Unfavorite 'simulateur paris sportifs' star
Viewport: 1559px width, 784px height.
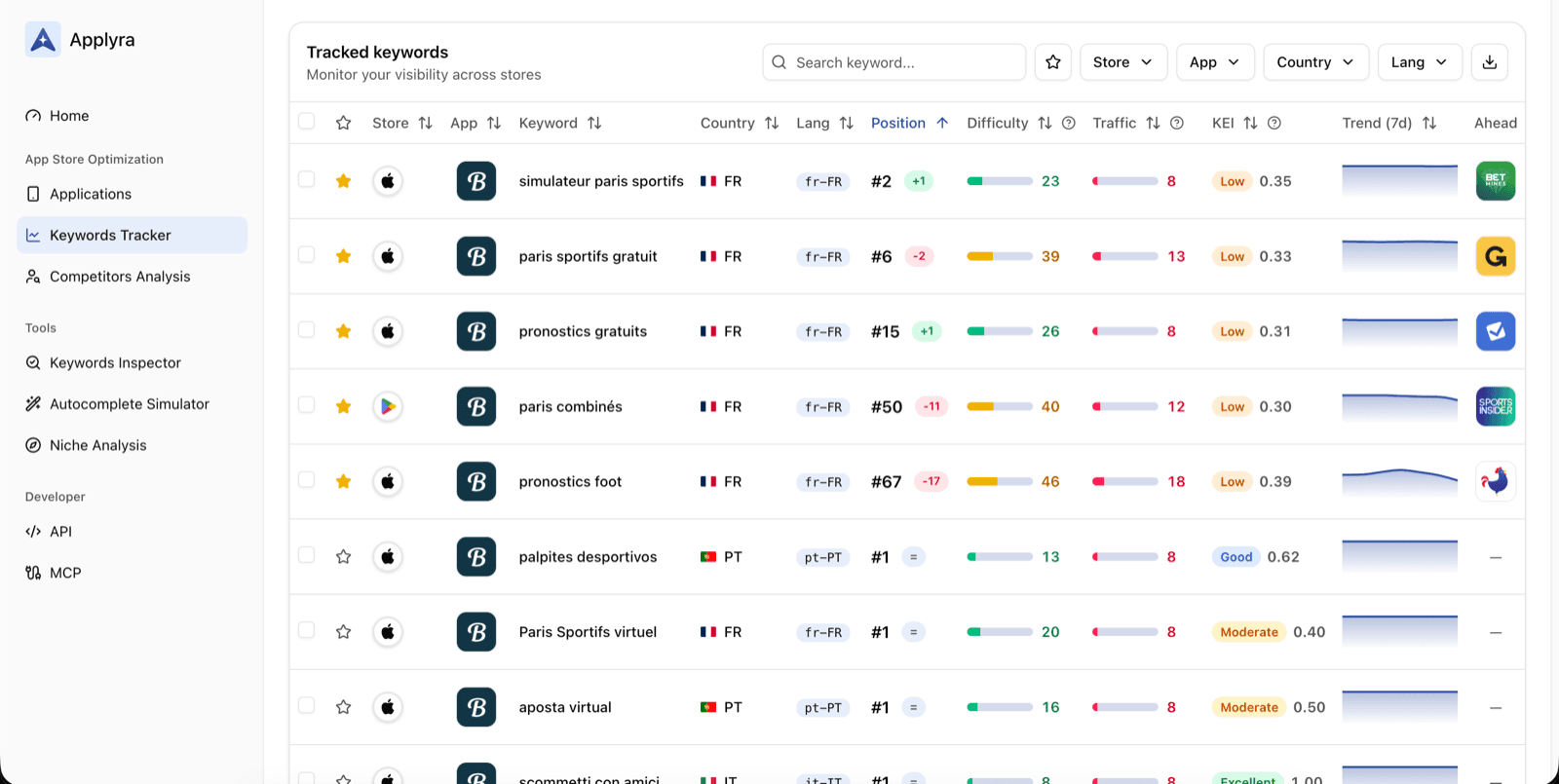pyautogui.click(x=343, y=181)
